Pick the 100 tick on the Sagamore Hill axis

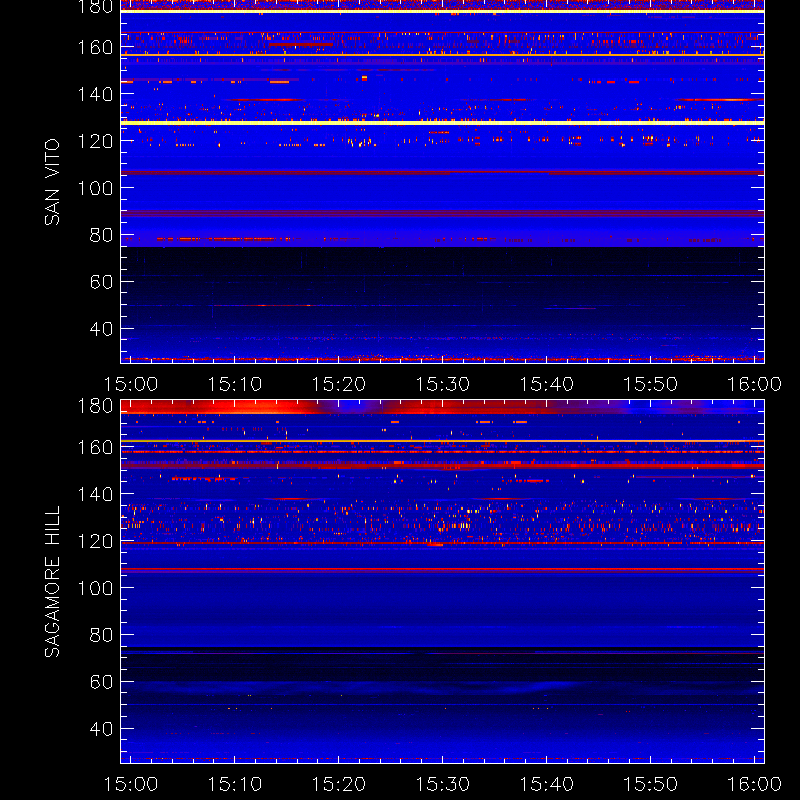(x=95, y=588)
